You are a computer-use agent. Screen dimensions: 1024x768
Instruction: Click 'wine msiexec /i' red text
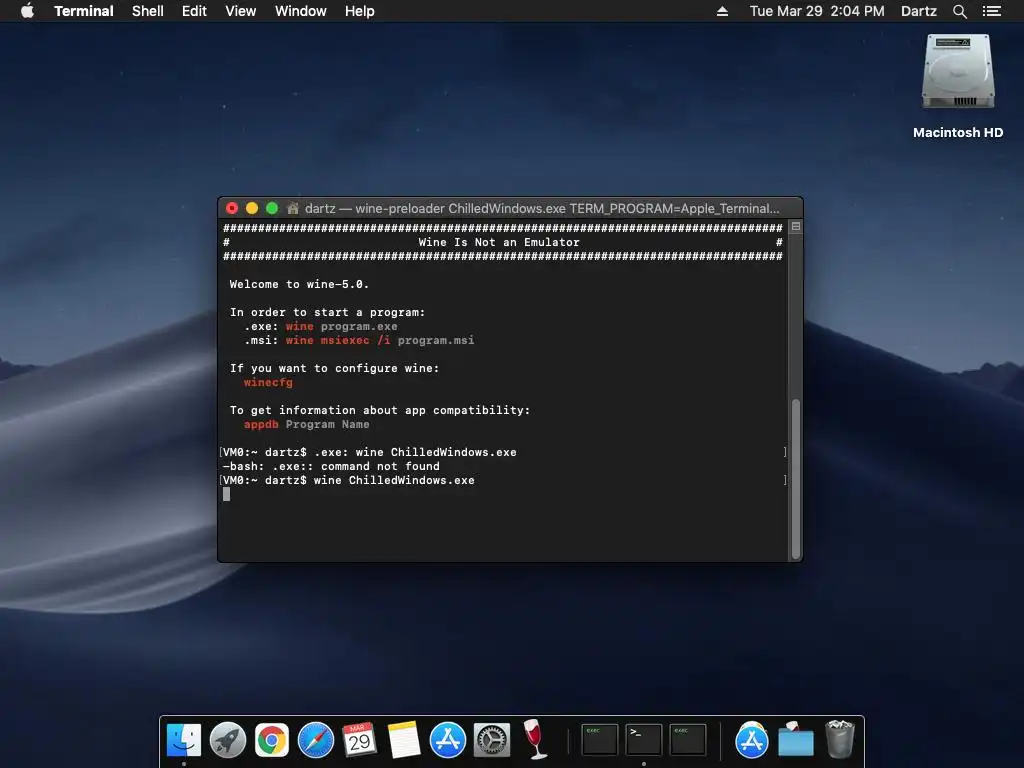[338, 340]
